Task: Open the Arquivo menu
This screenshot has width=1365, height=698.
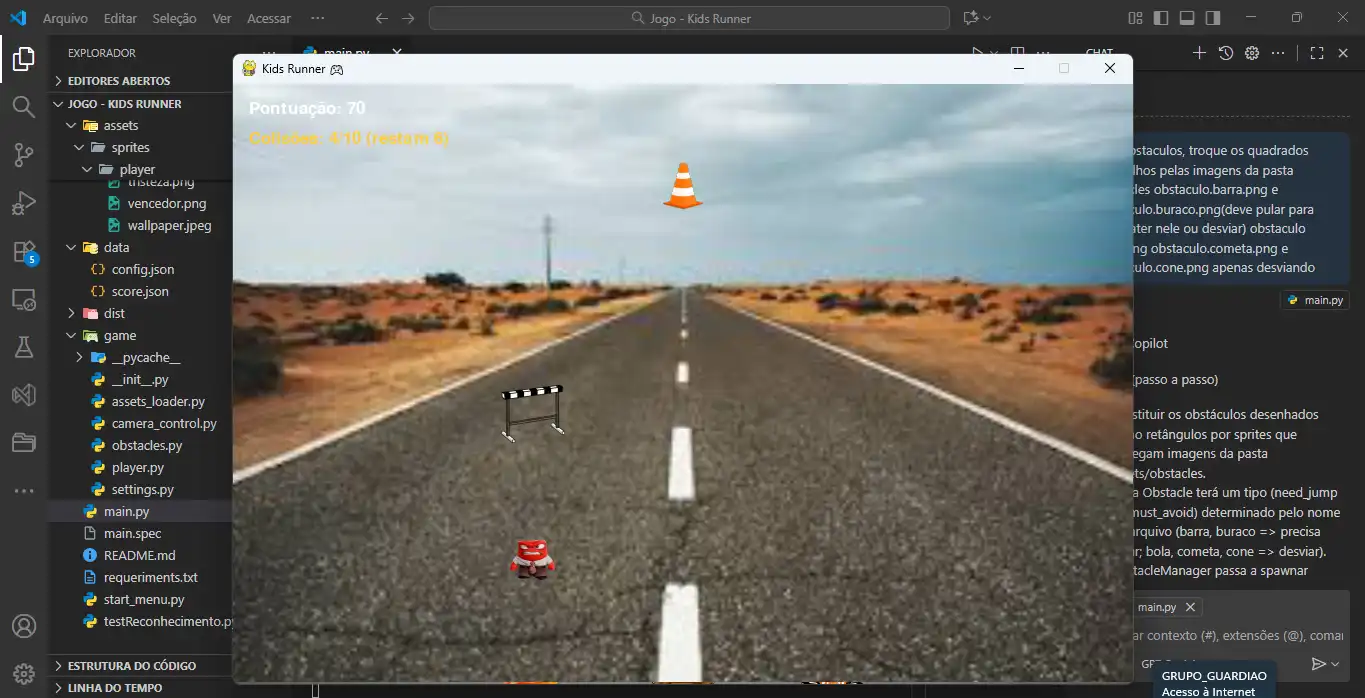Action: click(x=65, y=18)
